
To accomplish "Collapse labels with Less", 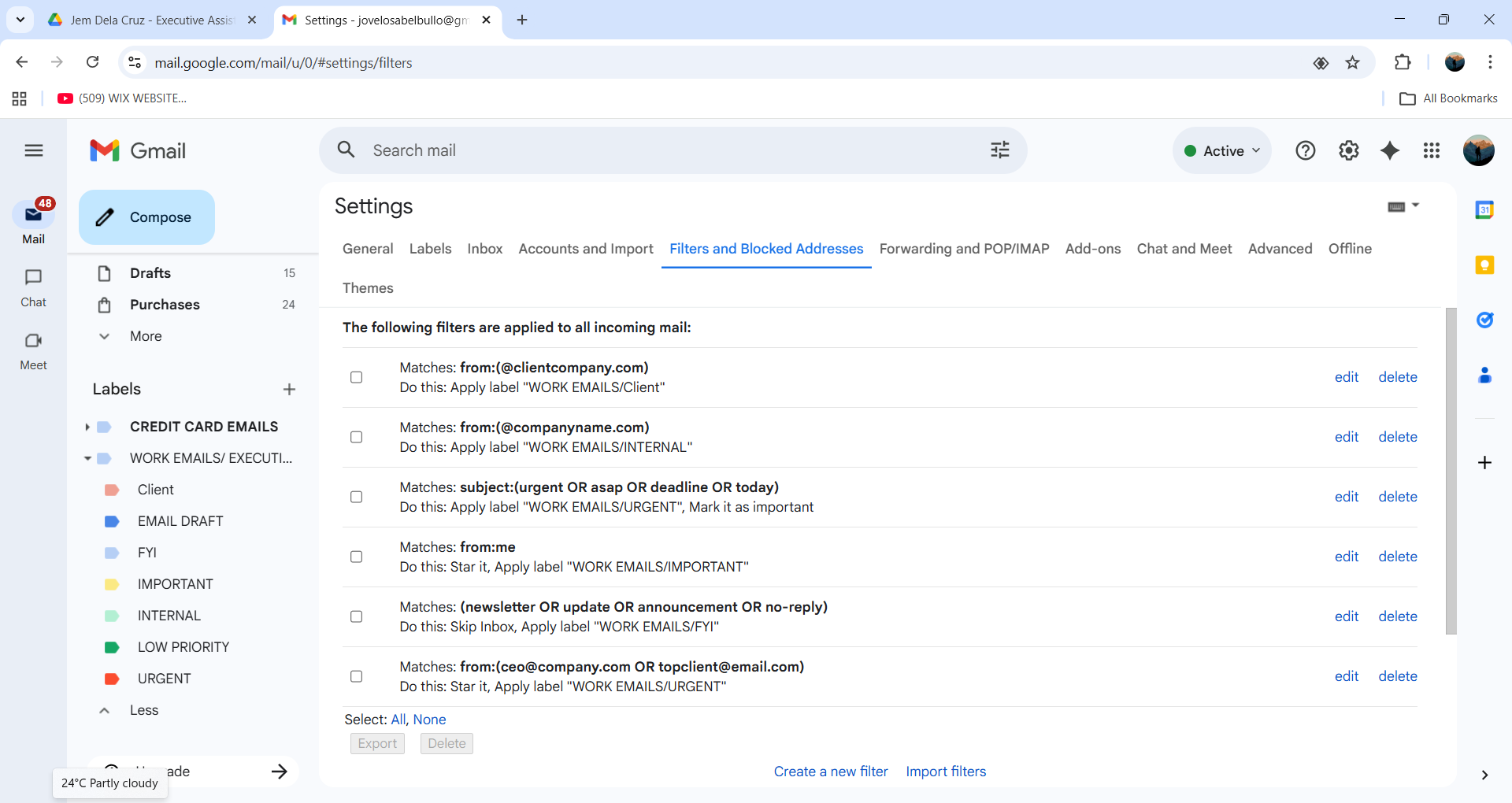I will (144, 710).
